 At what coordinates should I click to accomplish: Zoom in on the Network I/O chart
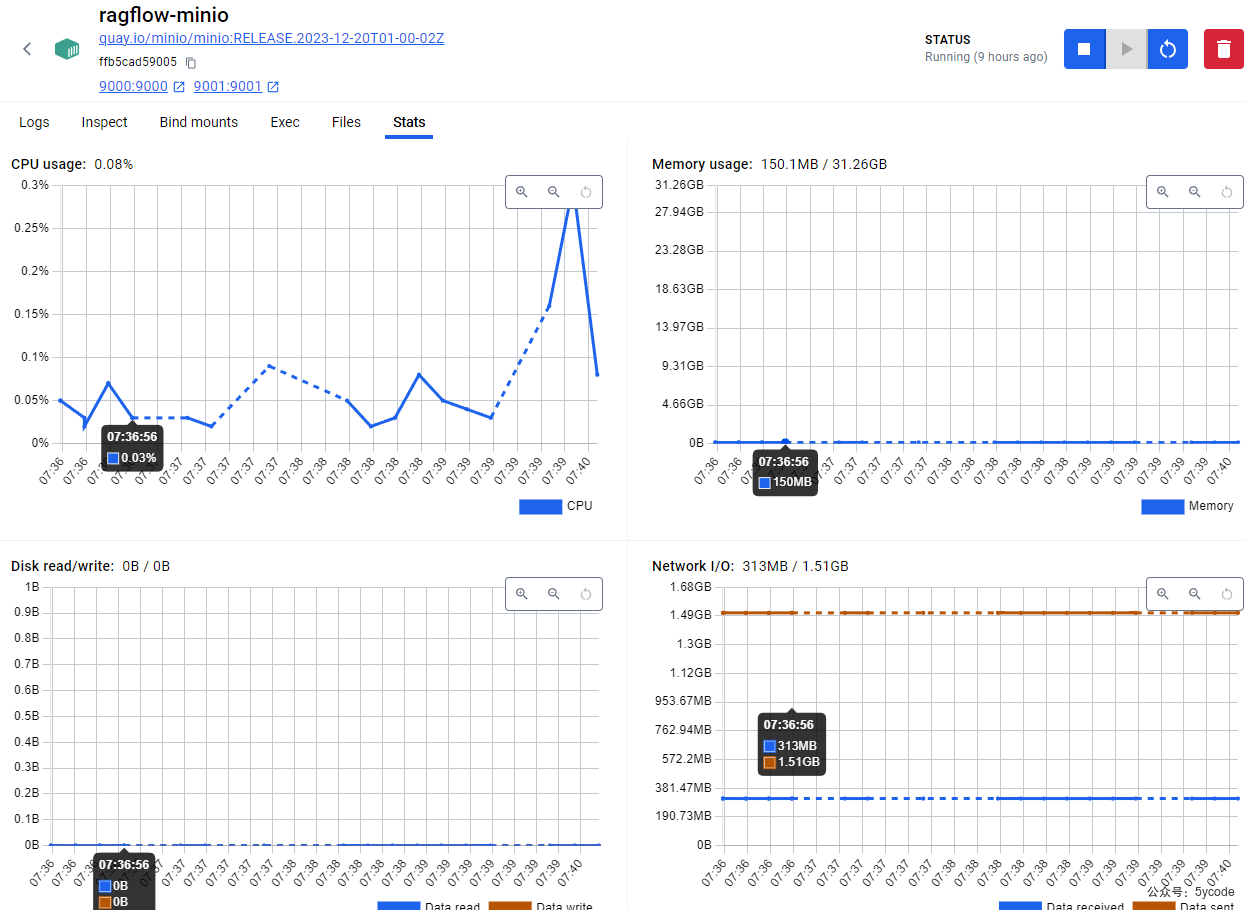coord(1163,594)
